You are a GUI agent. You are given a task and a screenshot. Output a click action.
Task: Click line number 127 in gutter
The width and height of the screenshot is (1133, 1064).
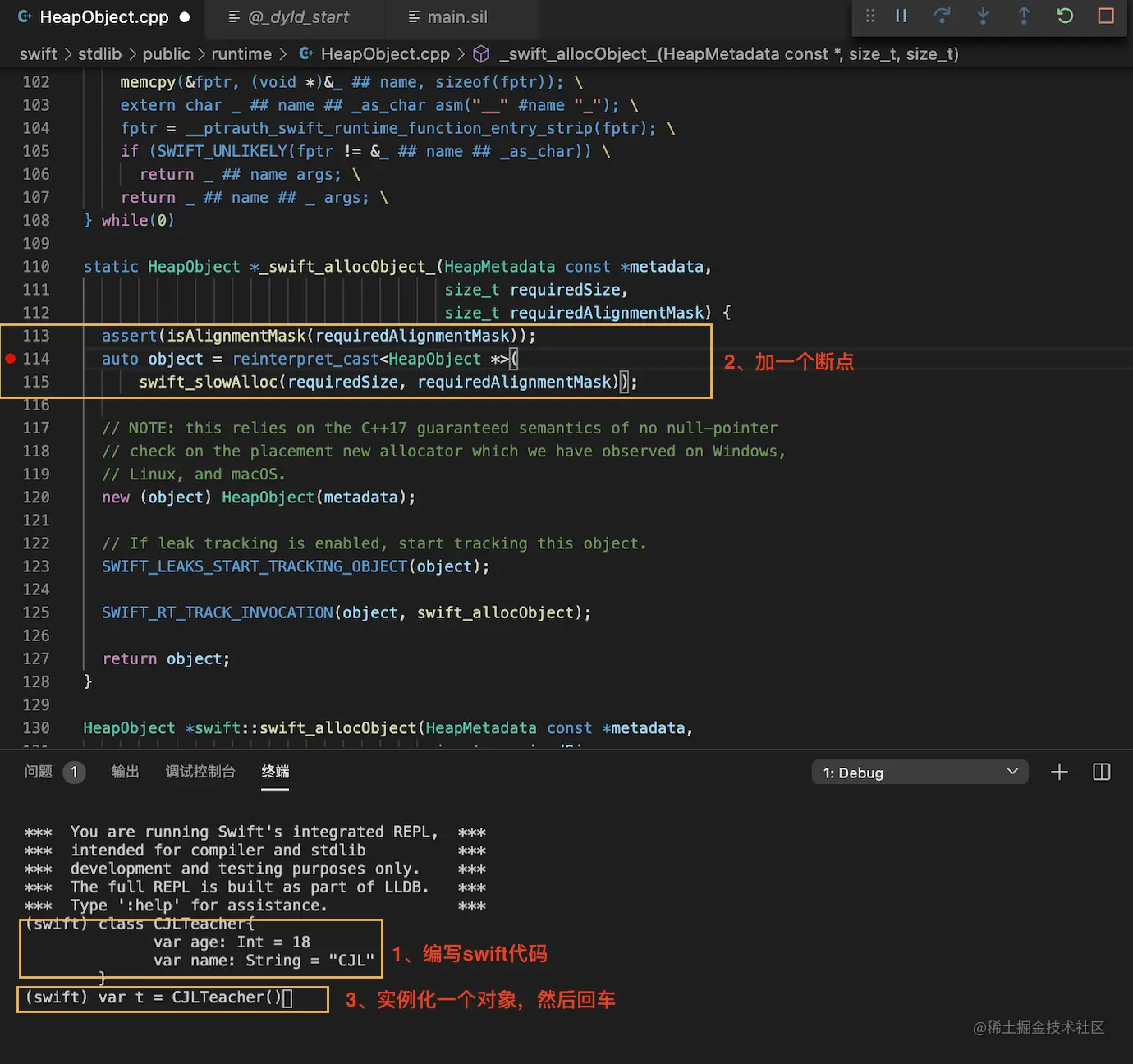coord(36,658)
